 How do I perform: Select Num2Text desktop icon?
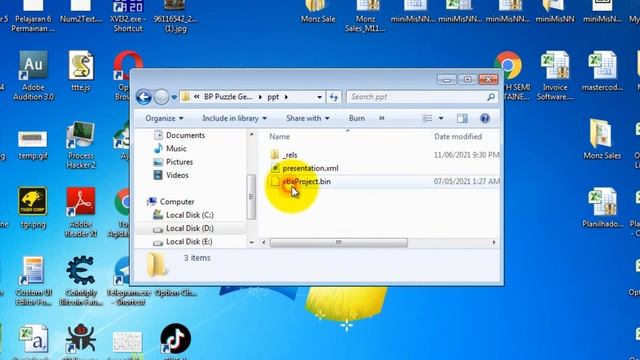(x=81, y=11)
